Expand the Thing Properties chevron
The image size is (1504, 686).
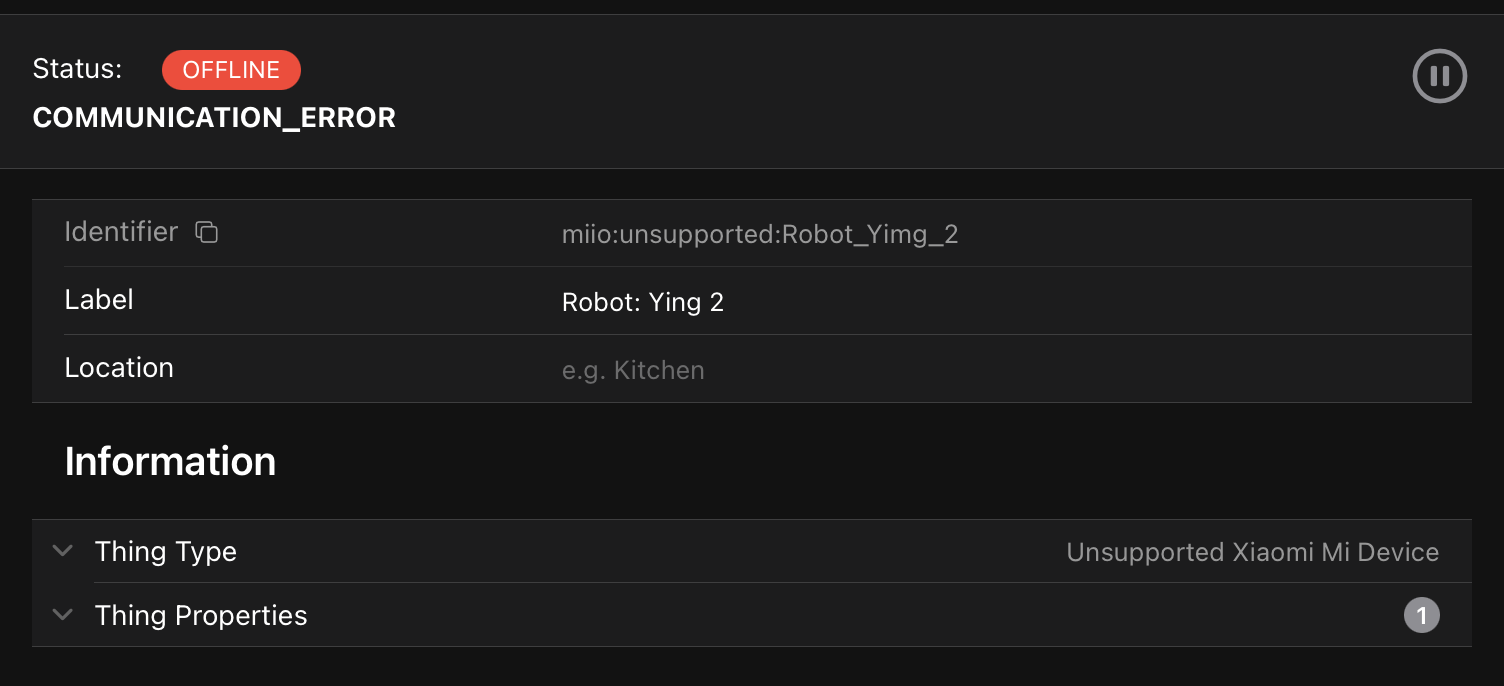point(63,615)
